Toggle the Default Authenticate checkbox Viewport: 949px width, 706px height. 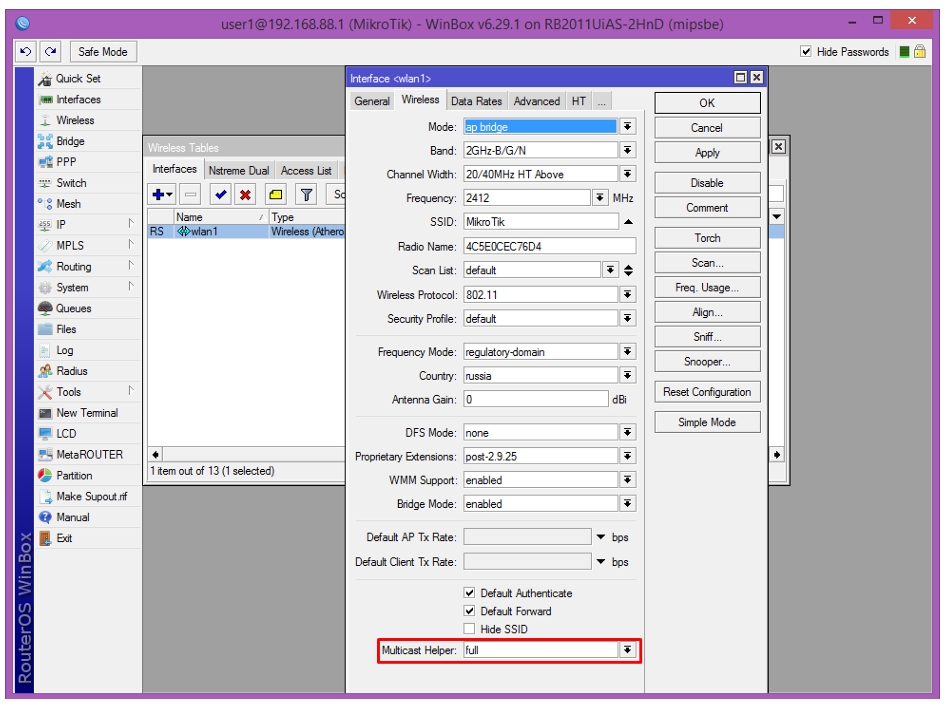(x=469, y=593)
